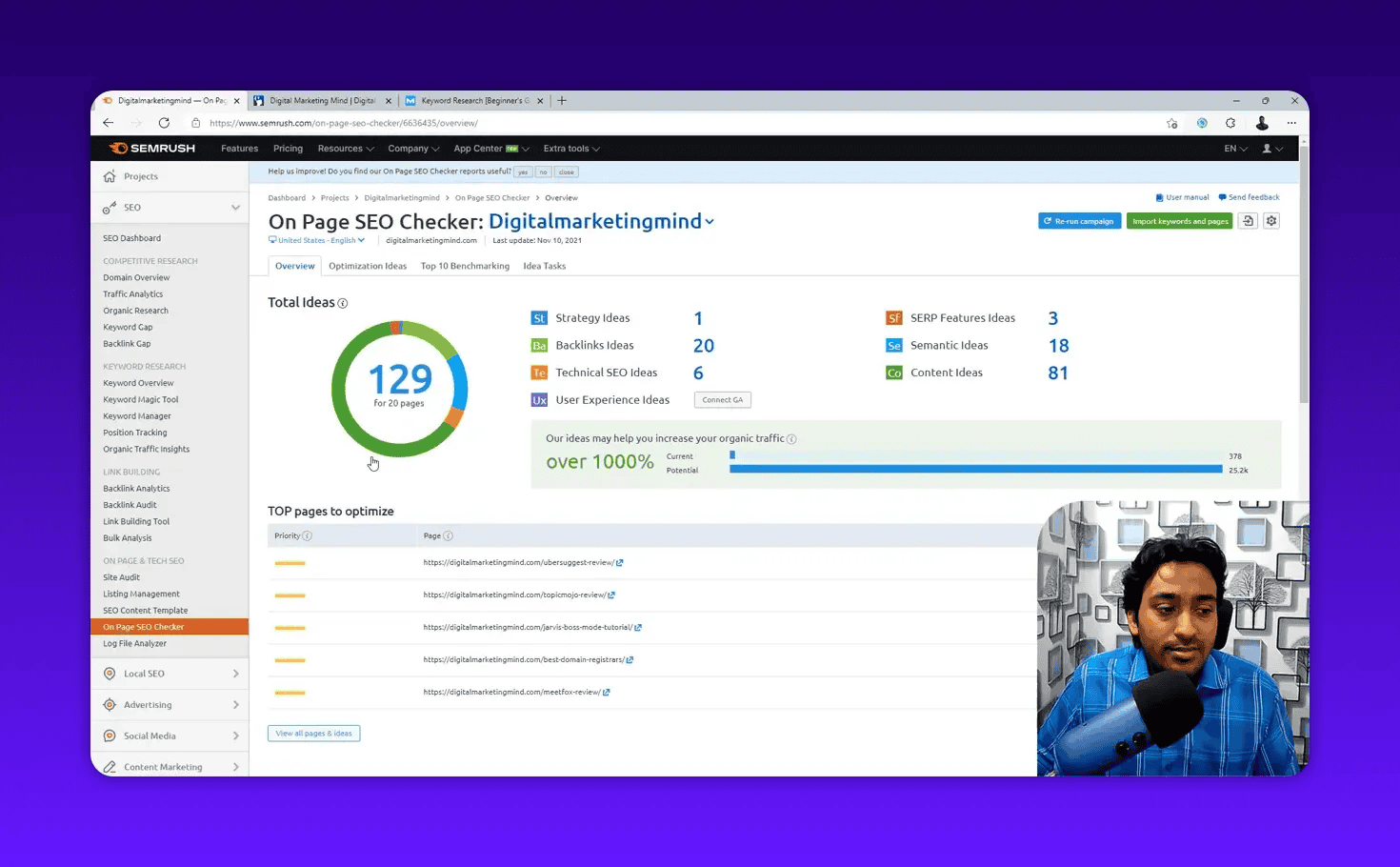Click inside the browser address bar
1400x867 pixels.
[x=571, y=123]
